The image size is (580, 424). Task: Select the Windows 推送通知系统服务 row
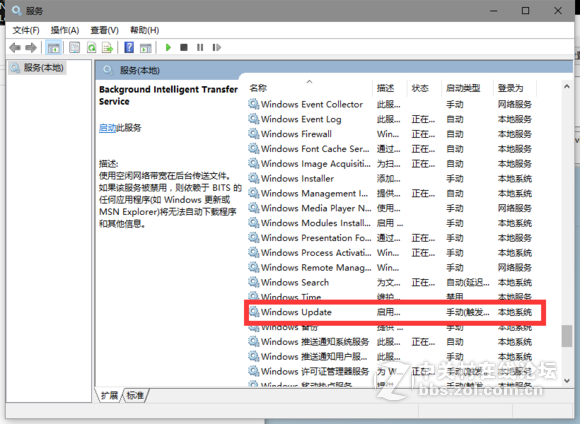(391, 341)
